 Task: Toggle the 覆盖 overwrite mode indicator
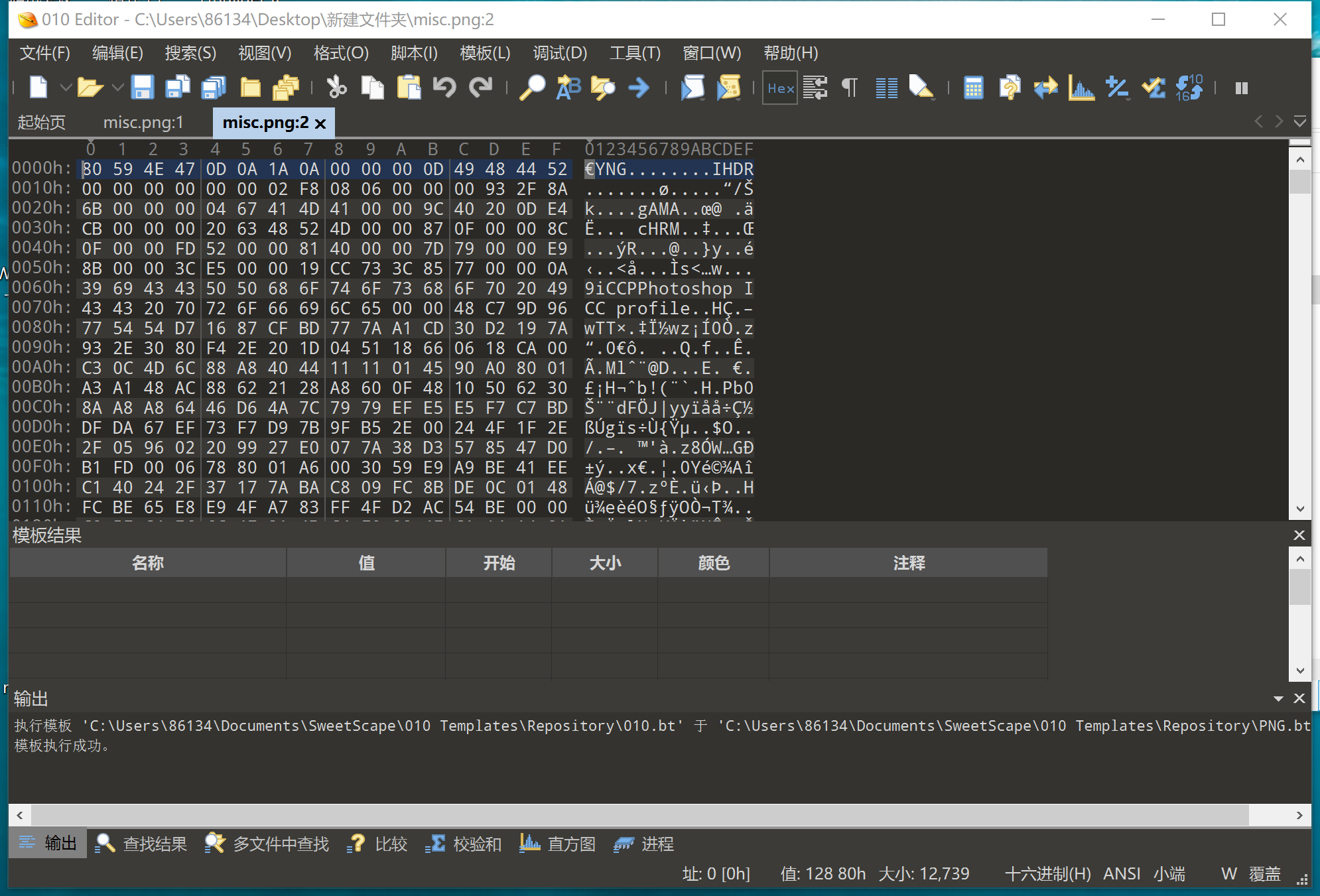tap(1264, 873)
